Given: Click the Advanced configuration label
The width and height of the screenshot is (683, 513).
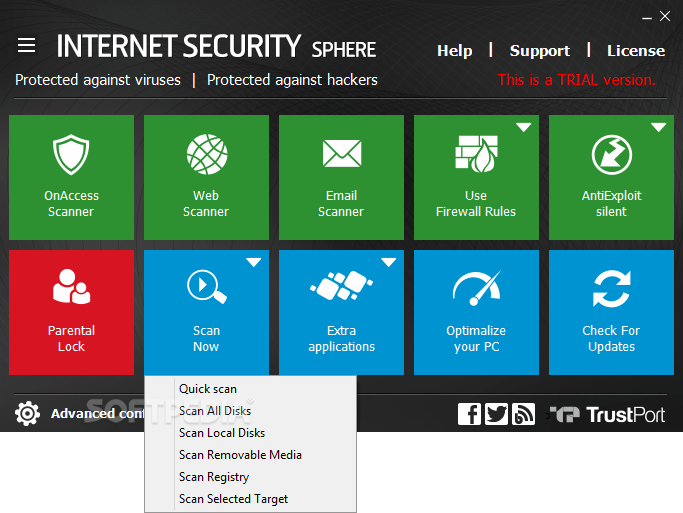Looking at the screenshot, I should [x=98, y=413].
